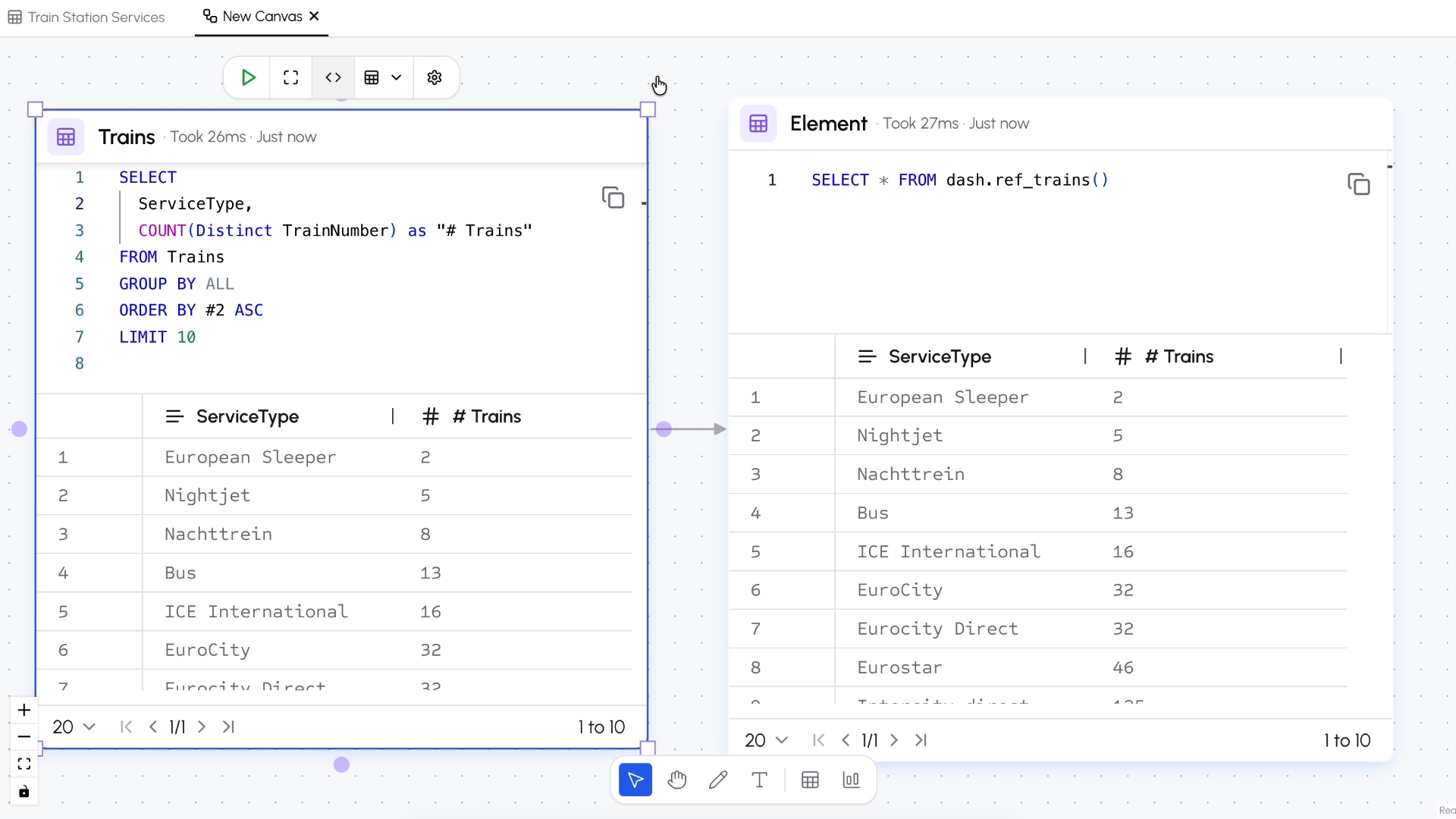Go to first page in Element panel

pyautogui.click(x=819, y=740)
